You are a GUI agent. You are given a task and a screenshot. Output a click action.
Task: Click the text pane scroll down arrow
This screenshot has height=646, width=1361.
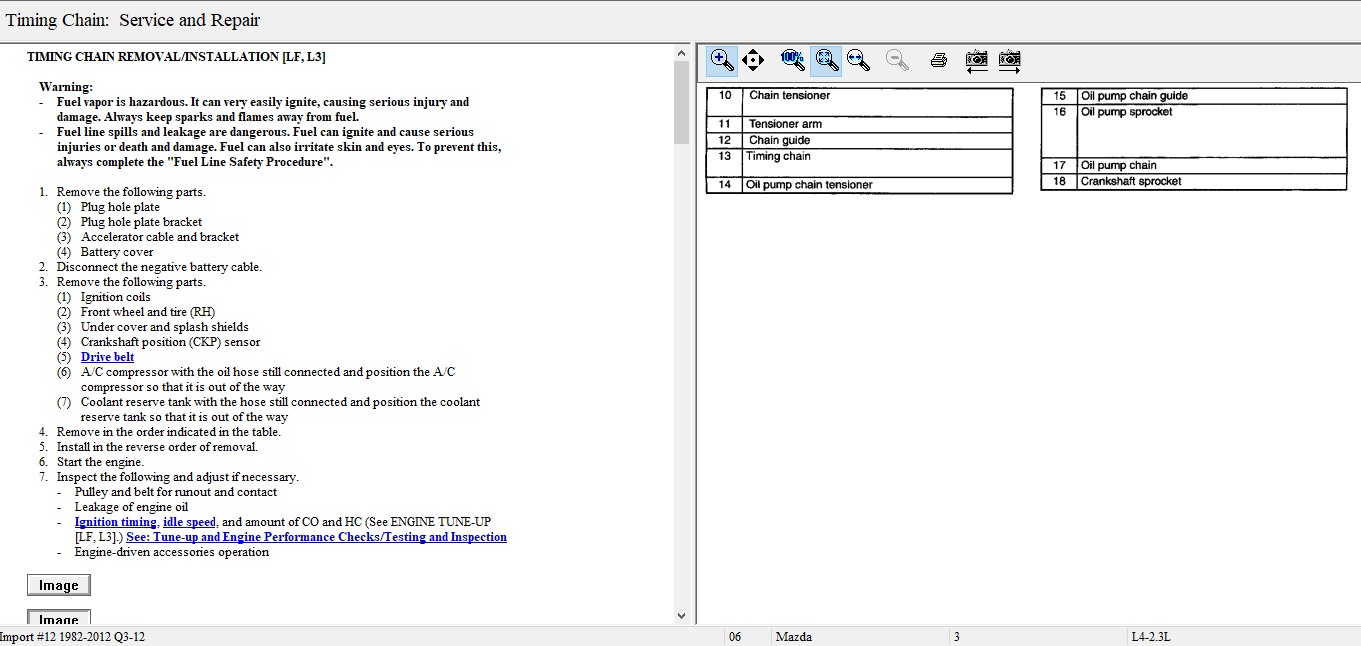coord(682,616)
